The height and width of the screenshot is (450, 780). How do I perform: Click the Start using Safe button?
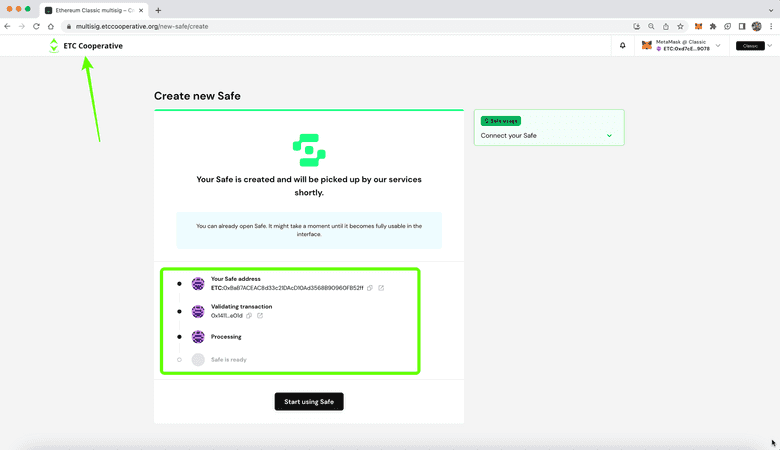[309, 401]
